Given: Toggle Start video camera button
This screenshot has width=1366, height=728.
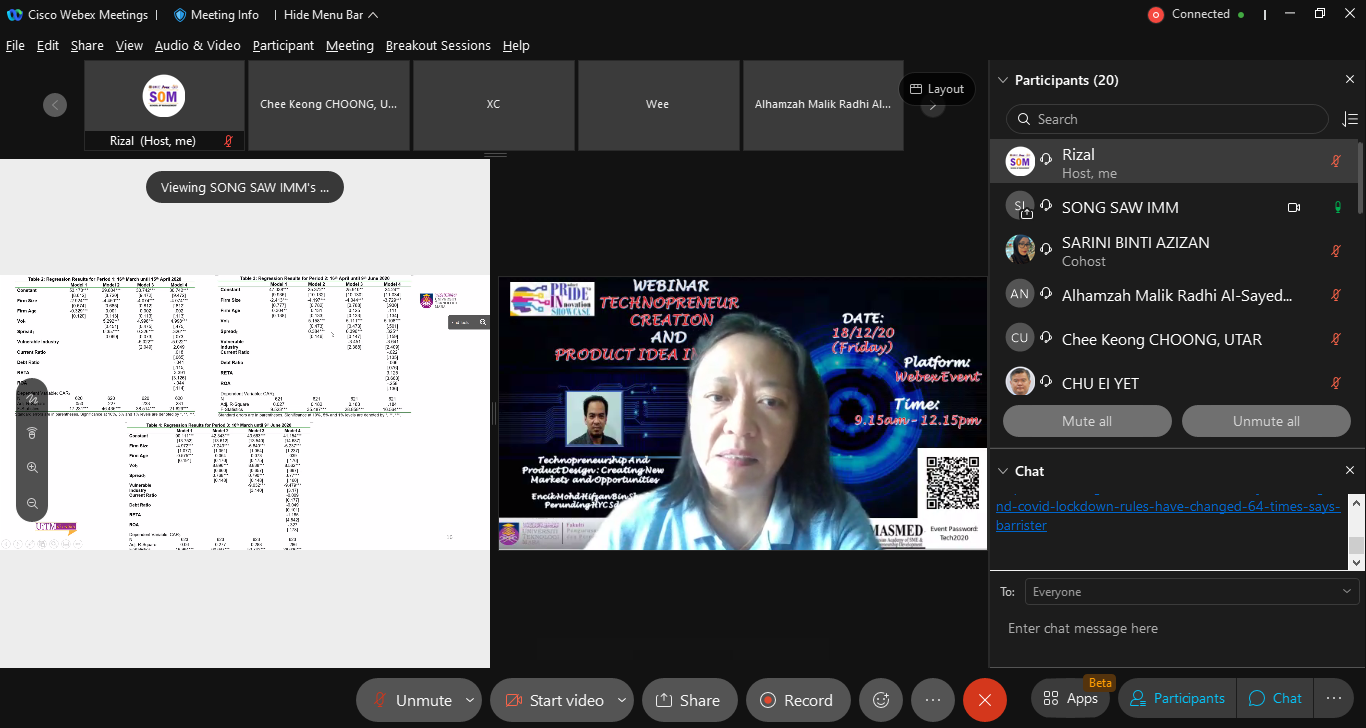Looking at the screenshot, I should (554, 700).
